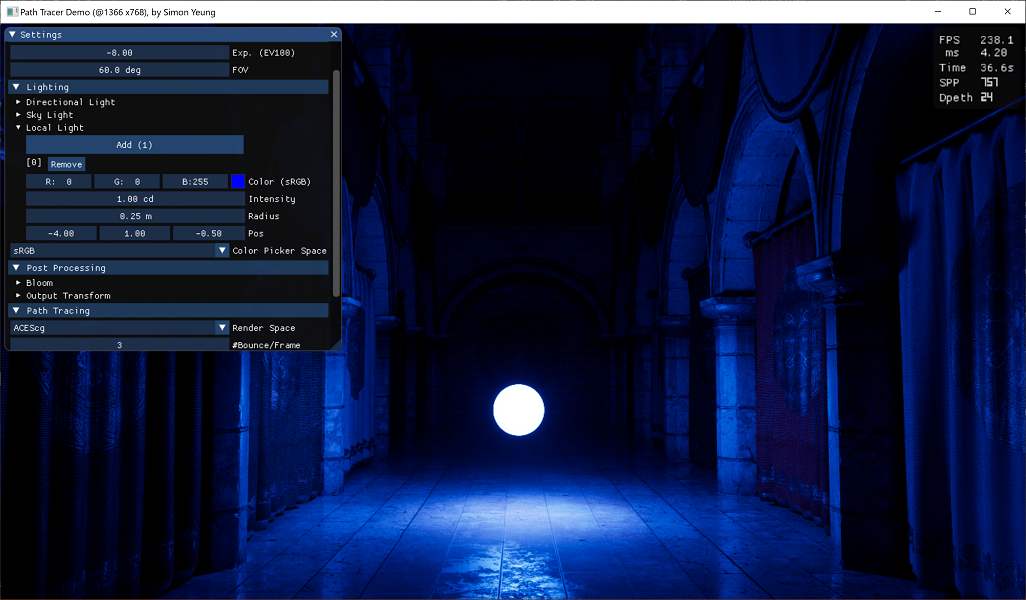Image resolution: width=1026 pixels, height=600 pixels.
Task: Click the Path Tracer Demo window icon
Action: [x=12, y=12]
